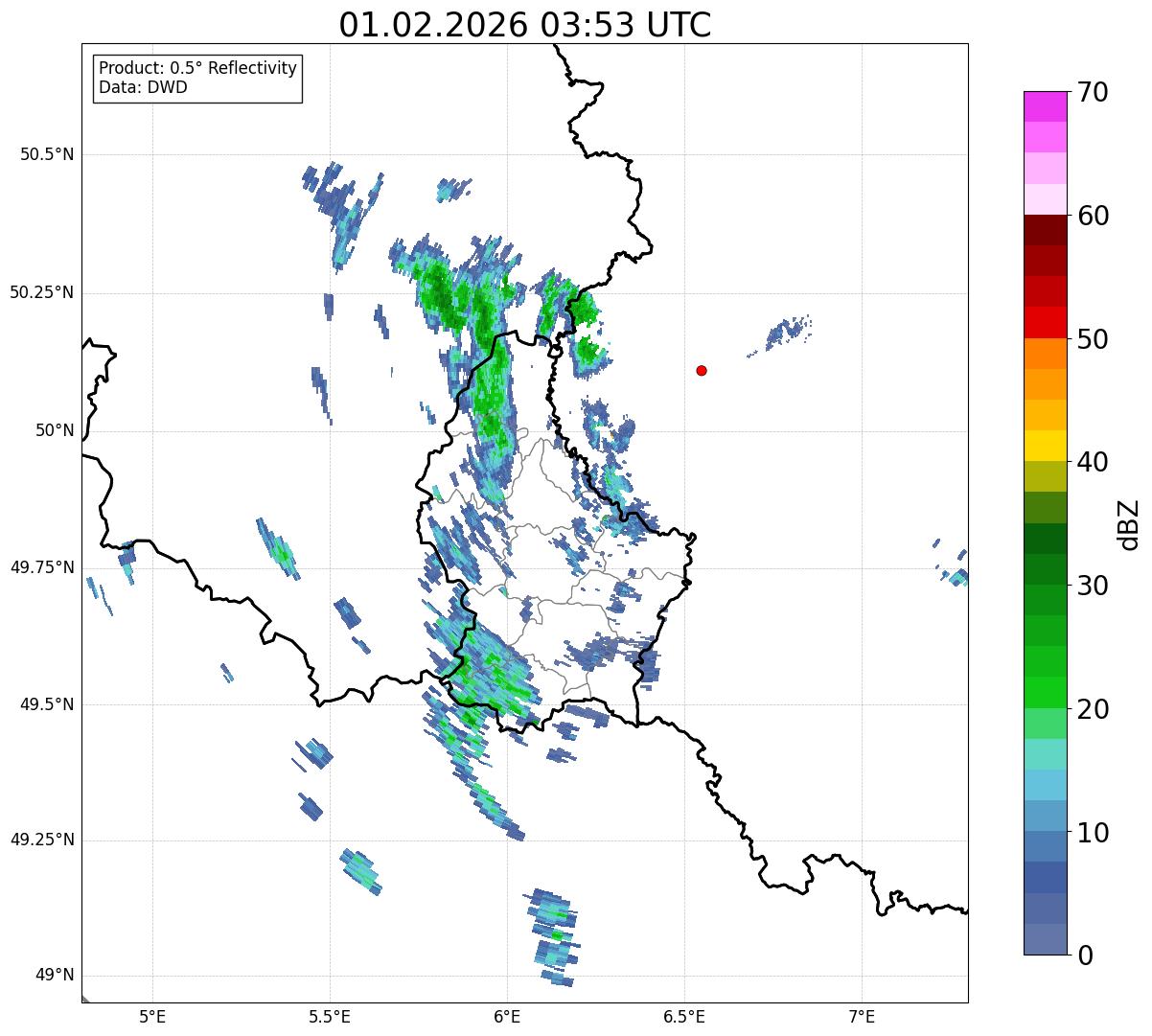Click the 6°E longitude label
1152x1036 pixels.
(508, 1017)
